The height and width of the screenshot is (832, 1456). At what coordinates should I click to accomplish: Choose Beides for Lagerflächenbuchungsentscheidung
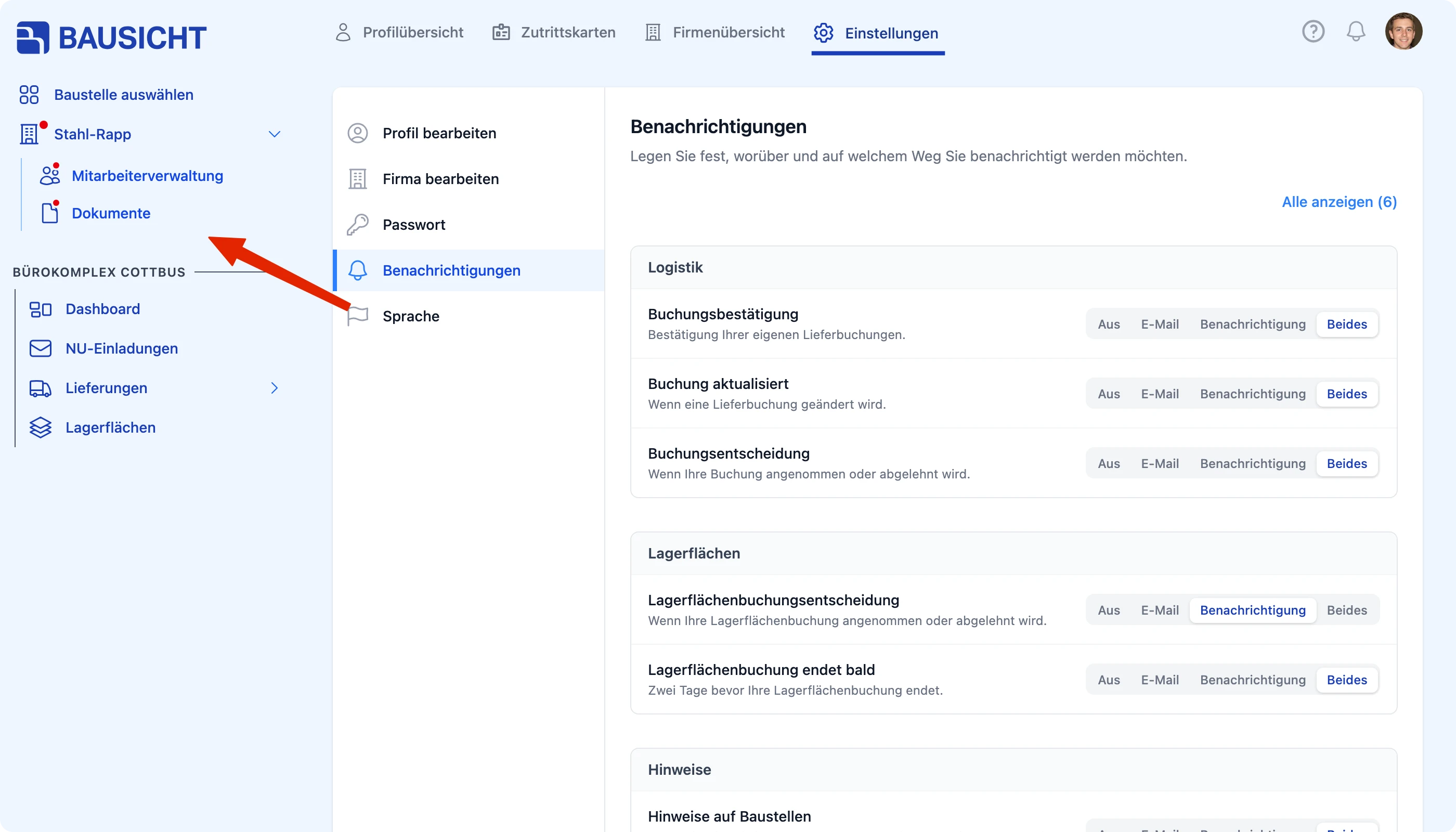coord(1347,610)
